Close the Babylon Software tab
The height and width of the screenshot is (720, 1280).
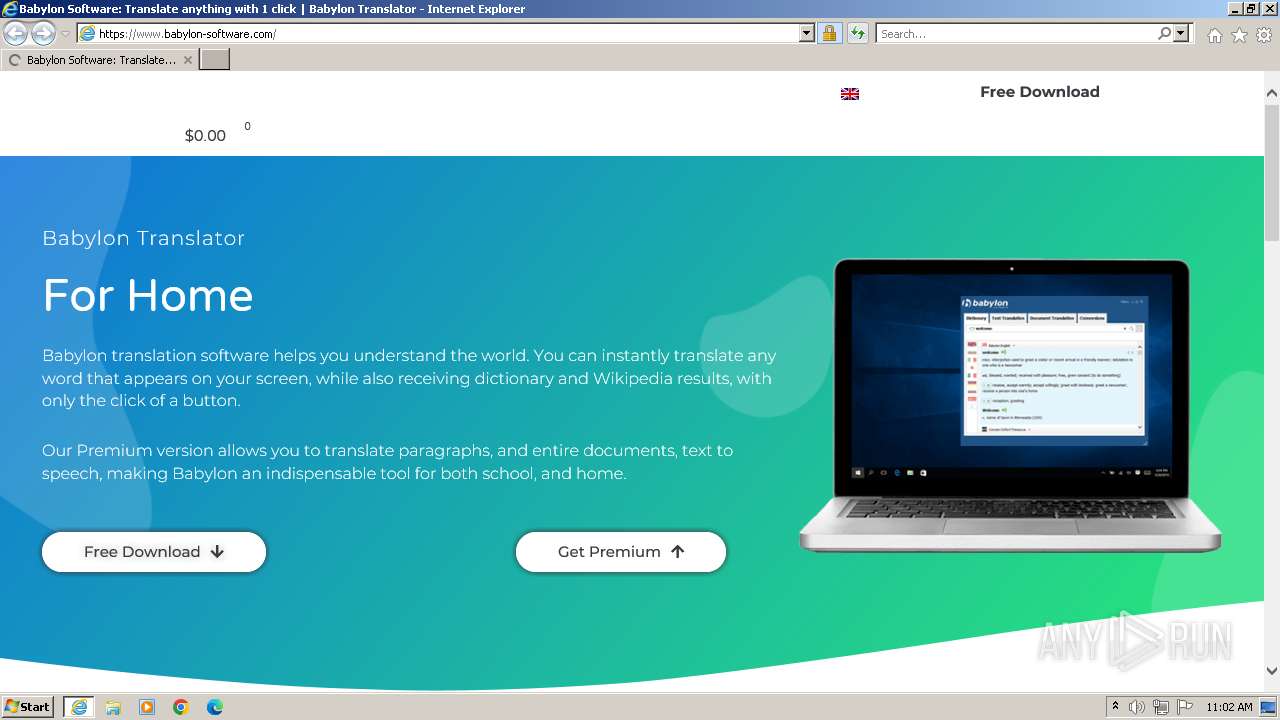(187, 60)
